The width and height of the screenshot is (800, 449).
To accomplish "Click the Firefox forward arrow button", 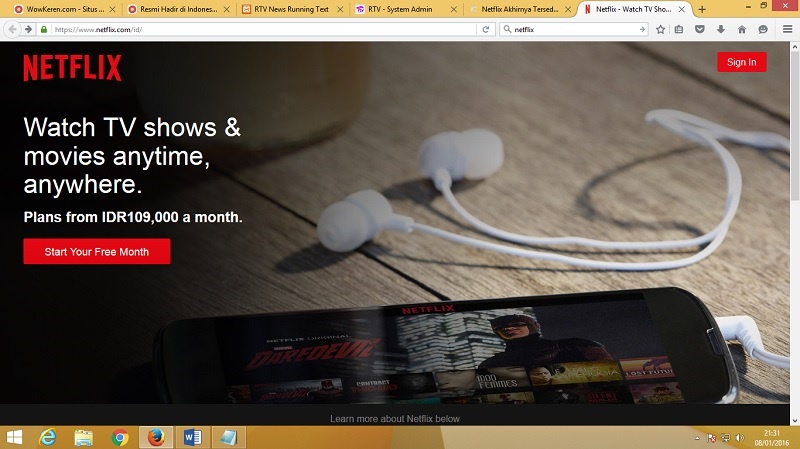I will tap(28, 30).
